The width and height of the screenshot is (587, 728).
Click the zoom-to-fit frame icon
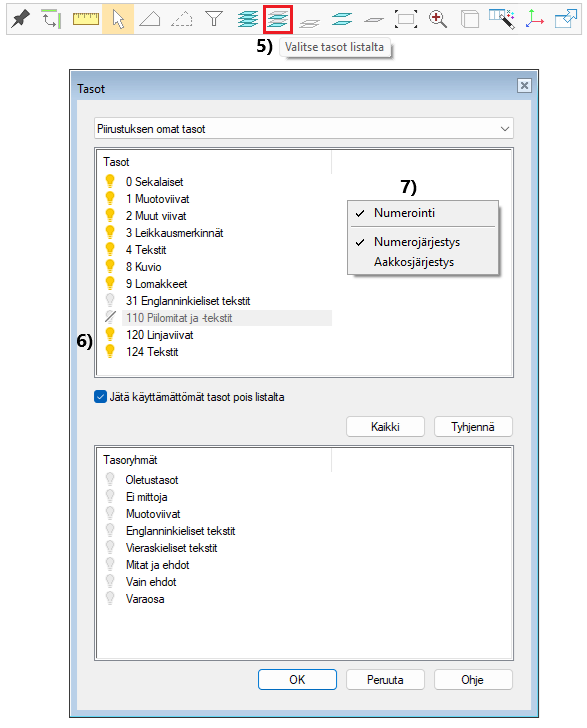pyautogui.click(x=406, y=19)
